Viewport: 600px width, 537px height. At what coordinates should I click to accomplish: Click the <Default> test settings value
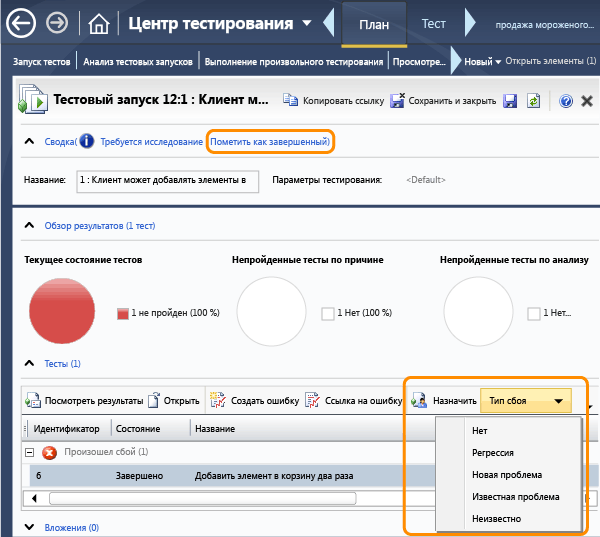click(x=426, y=180)
